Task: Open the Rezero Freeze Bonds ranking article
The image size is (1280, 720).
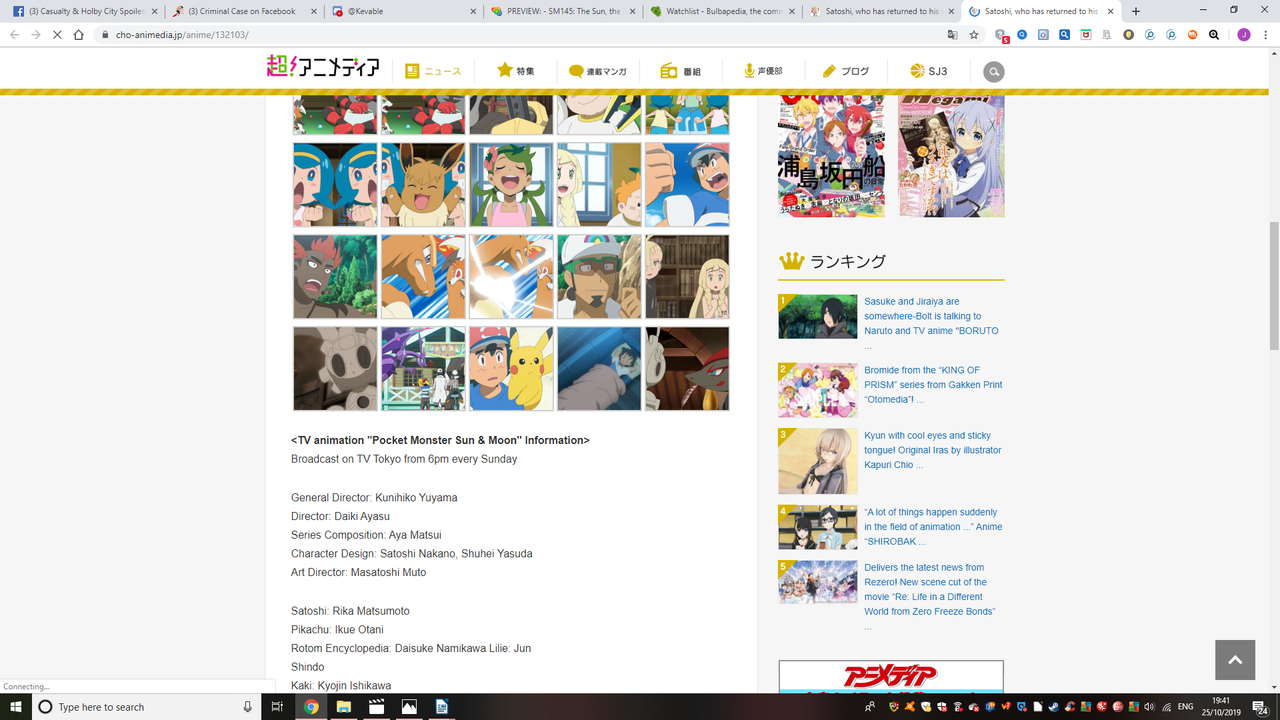Action: point(930,596)
